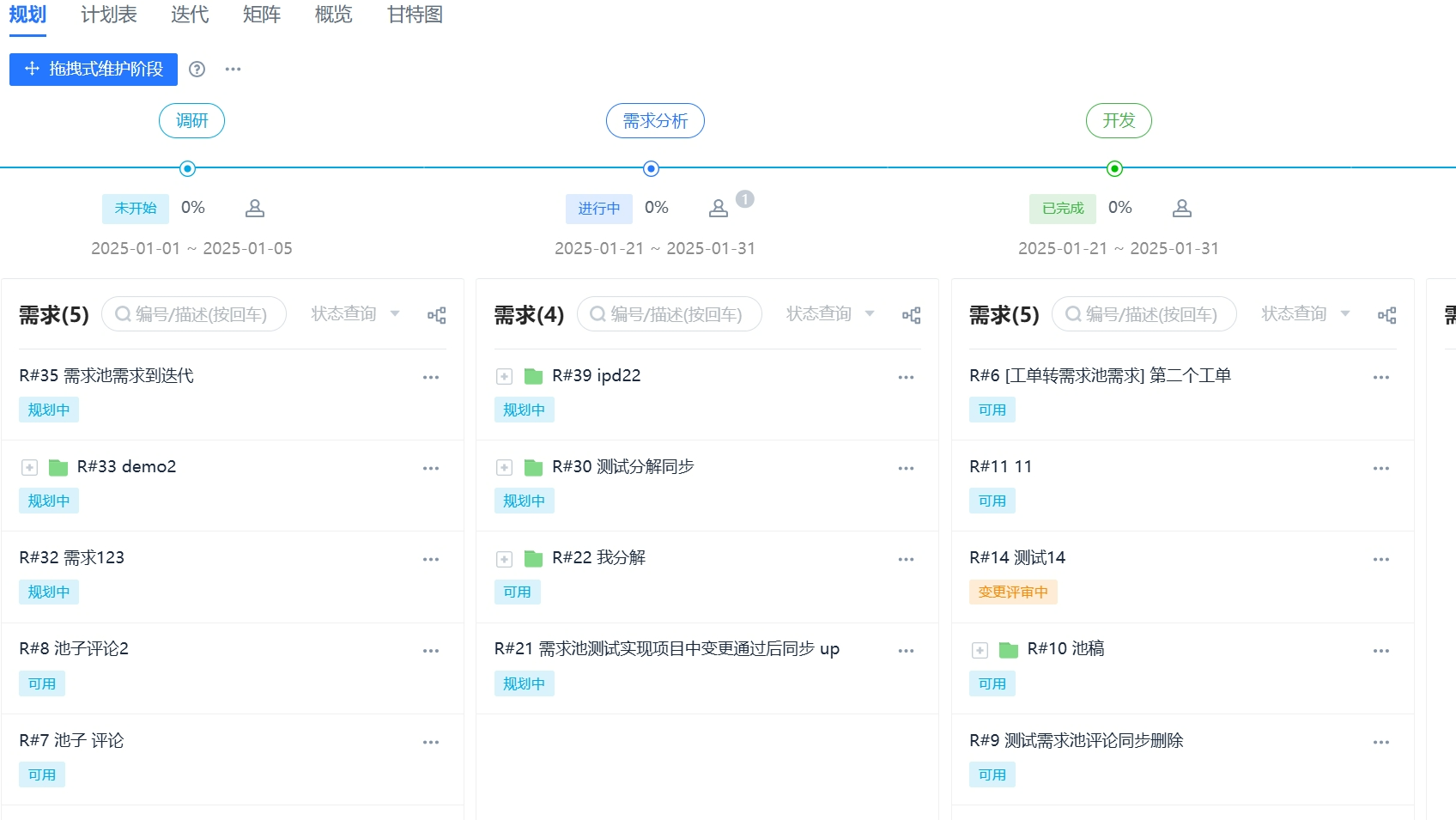This screenshot has height=820, width=1456.
Task: Click green folder icon of R#39 ipd22
Action: click(x=533, y=376)
